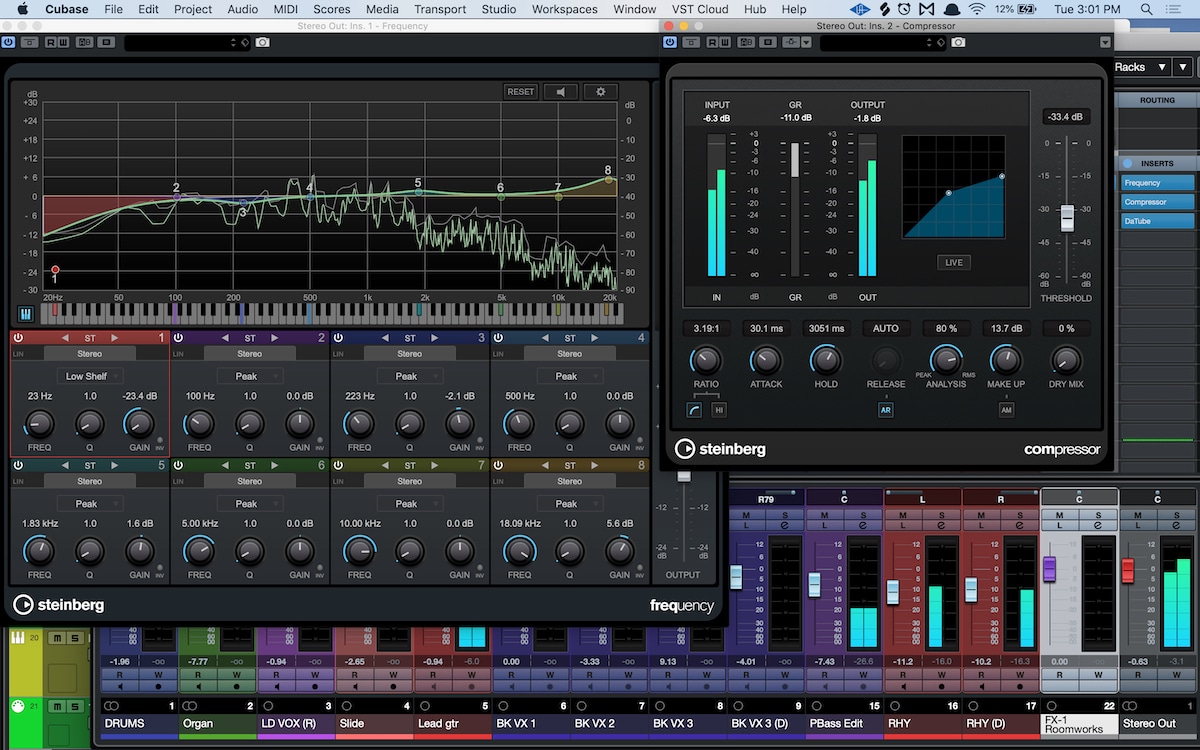1200x750 pixels.
Task: Toggle EQ band 2 power button
Action: pyautogui.click(x=178, y=338)
